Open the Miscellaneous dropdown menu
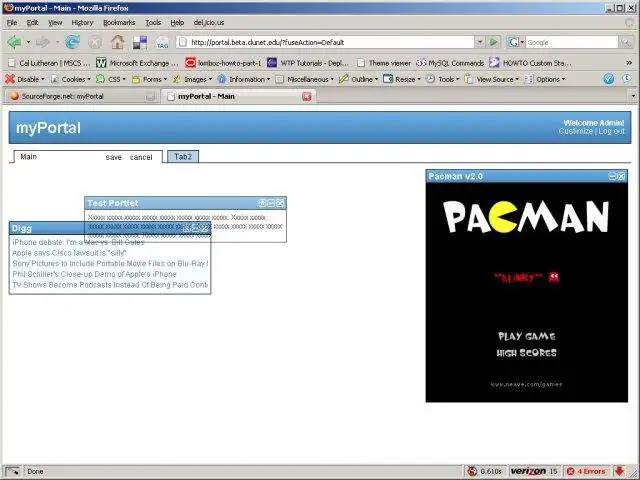The height and width of the screenshot is (480, 640). [304, 79]
